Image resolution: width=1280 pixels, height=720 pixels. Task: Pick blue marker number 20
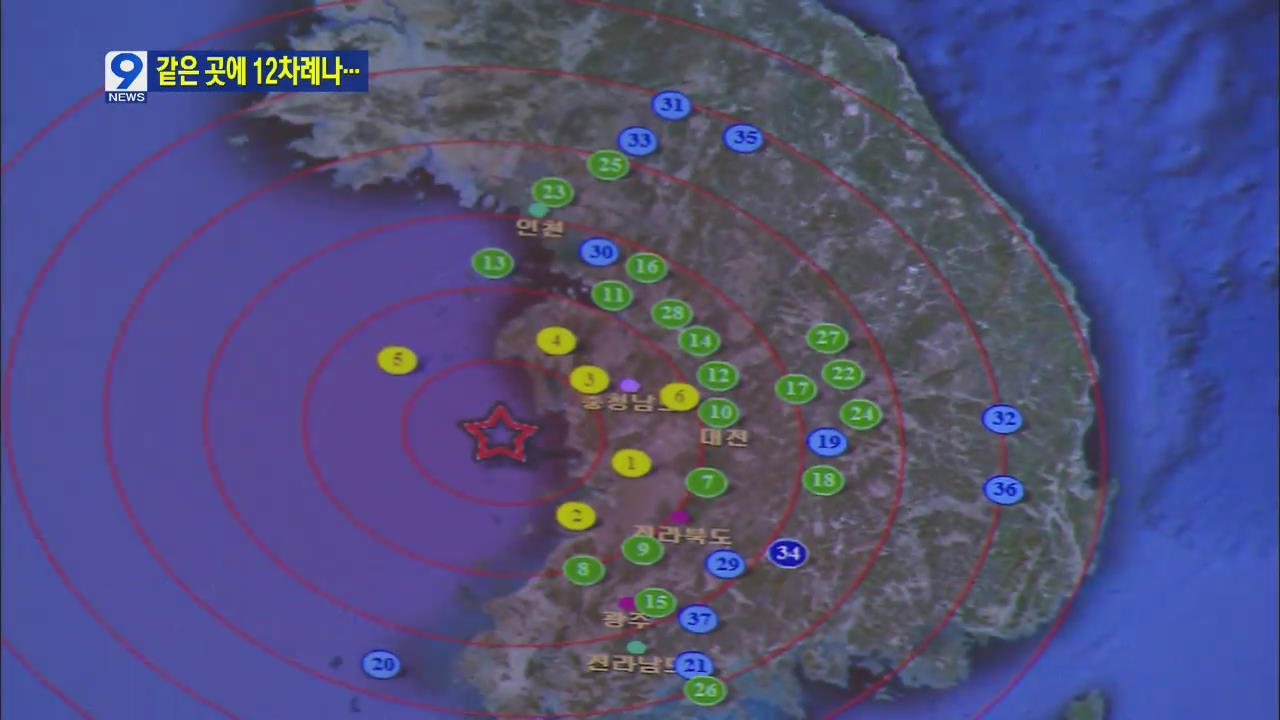point(380,664)
